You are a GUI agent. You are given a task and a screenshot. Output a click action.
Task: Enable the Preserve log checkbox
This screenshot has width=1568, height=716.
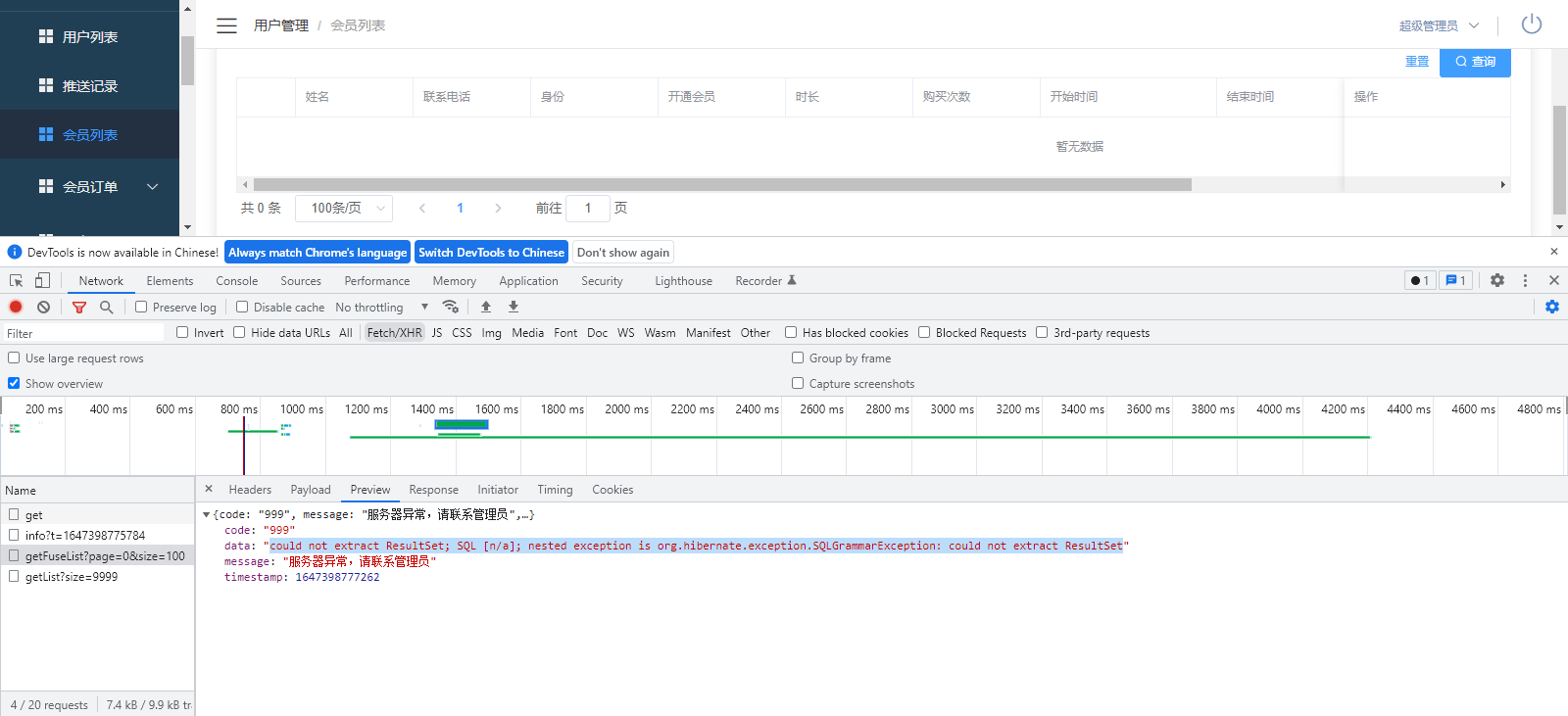141,307
